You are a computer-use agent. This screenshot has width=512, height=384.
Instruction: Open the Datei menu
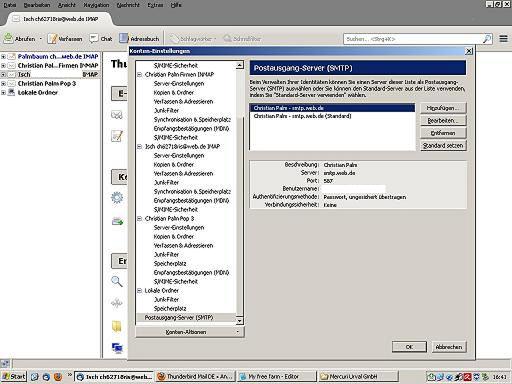(x=9, y=5)
